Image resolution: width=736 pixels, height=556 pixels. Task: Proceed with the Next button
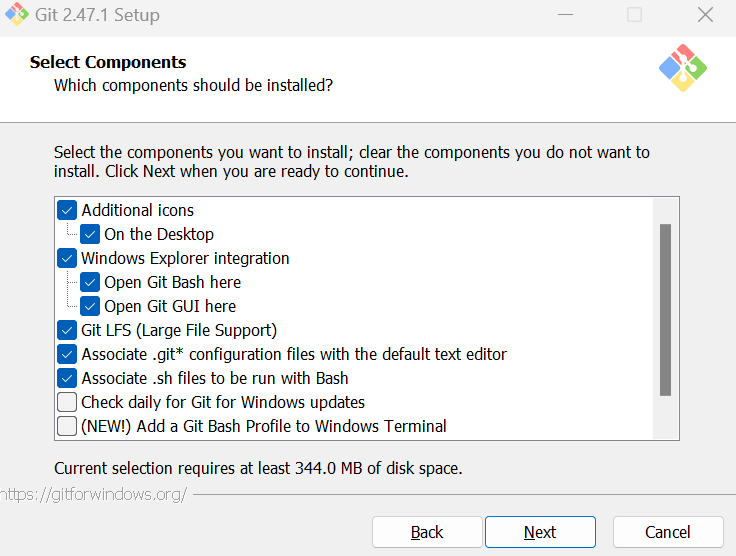540,532
